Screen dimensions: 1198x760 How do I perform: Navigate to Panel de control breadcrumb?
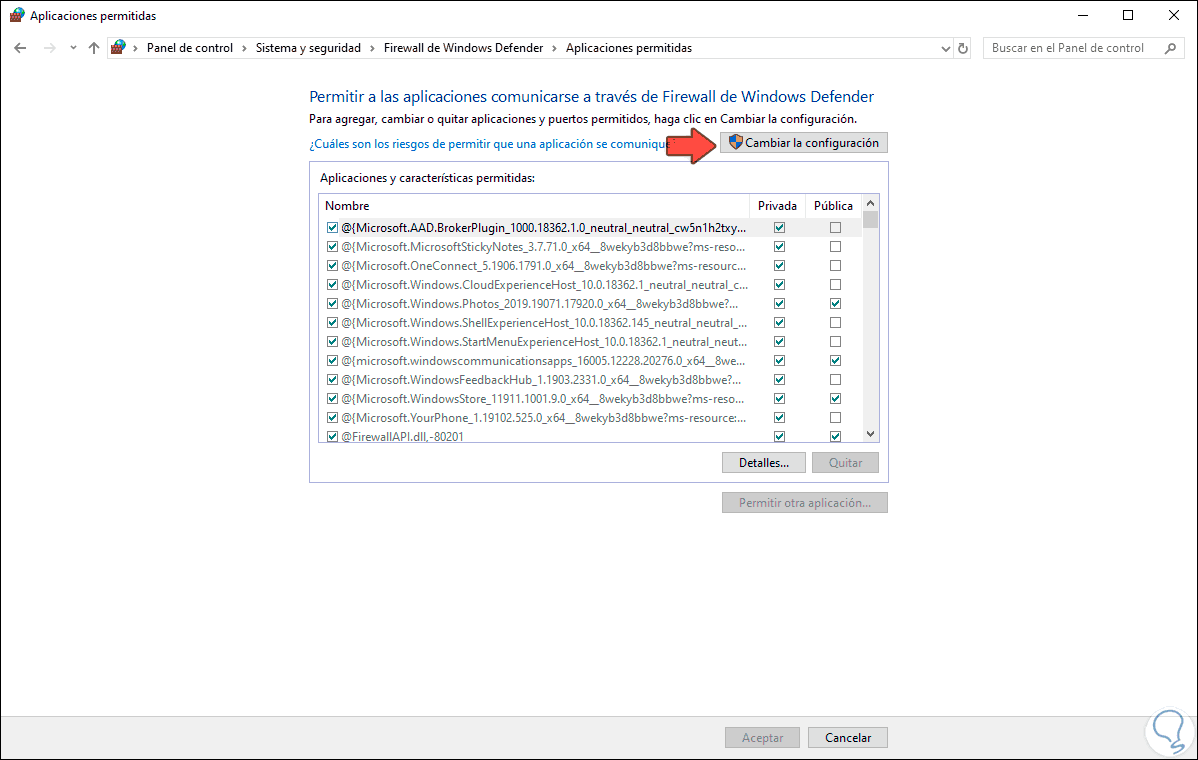tap(189, 48)
